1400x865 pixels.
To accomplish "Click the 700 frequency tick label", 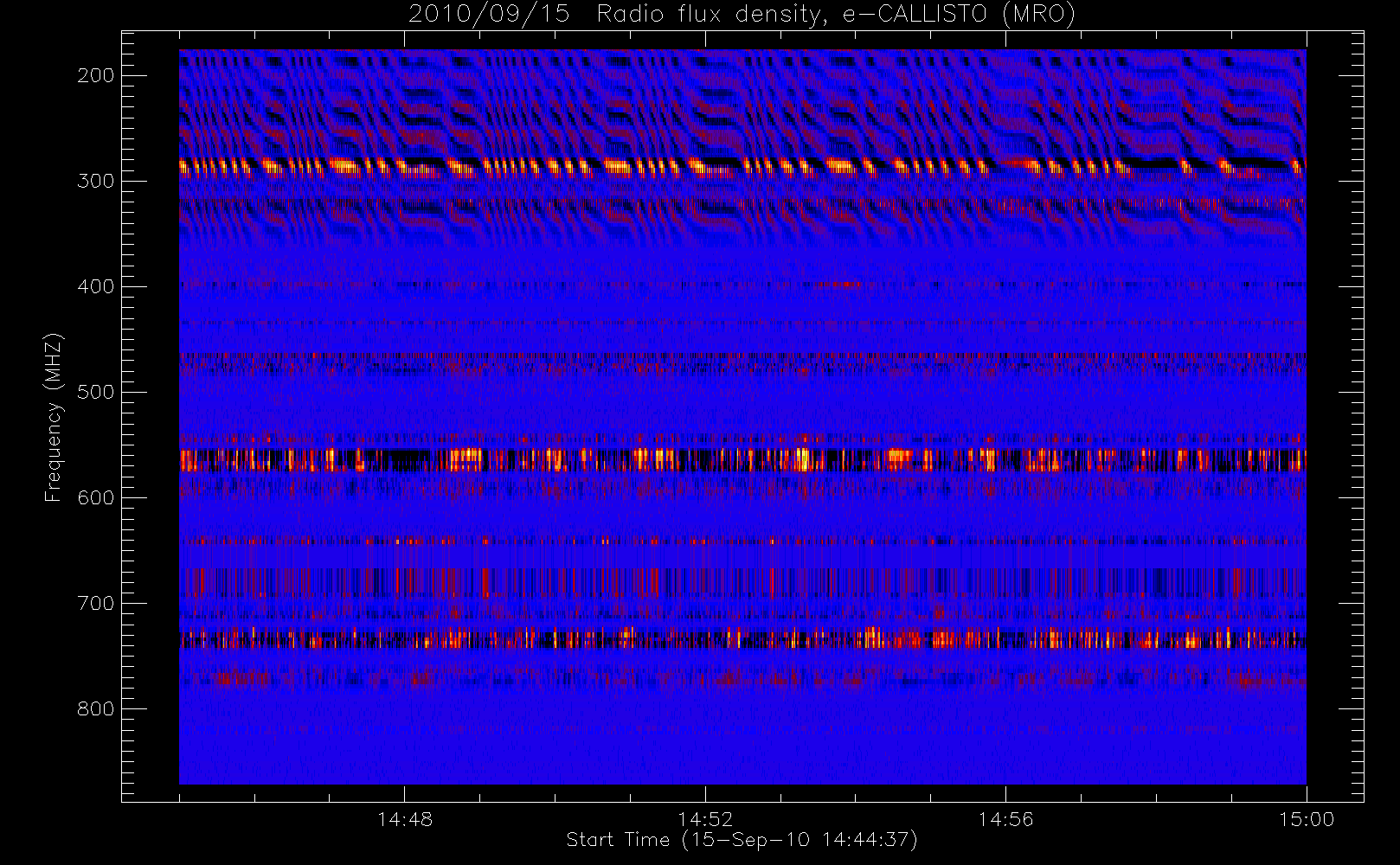I will (95, 603).
